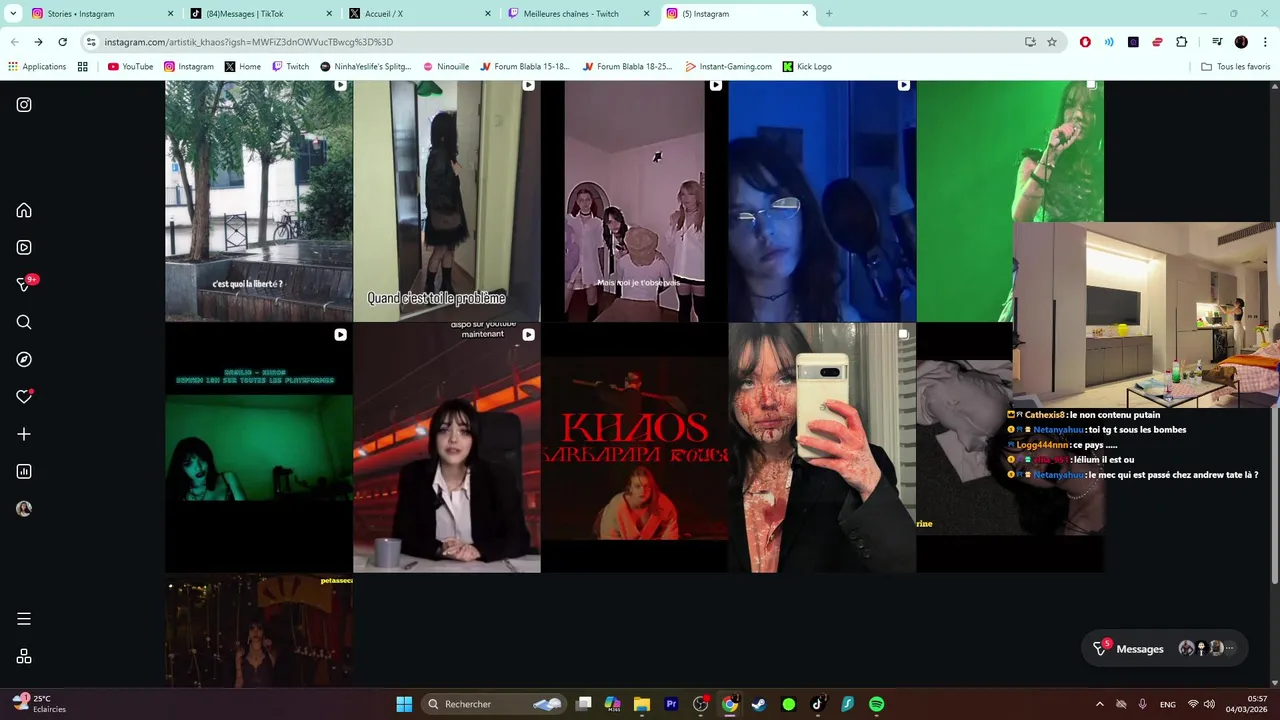Open the mirror selfie with phone post
This screenshot has height=720, width=1280.
point(822,448)
